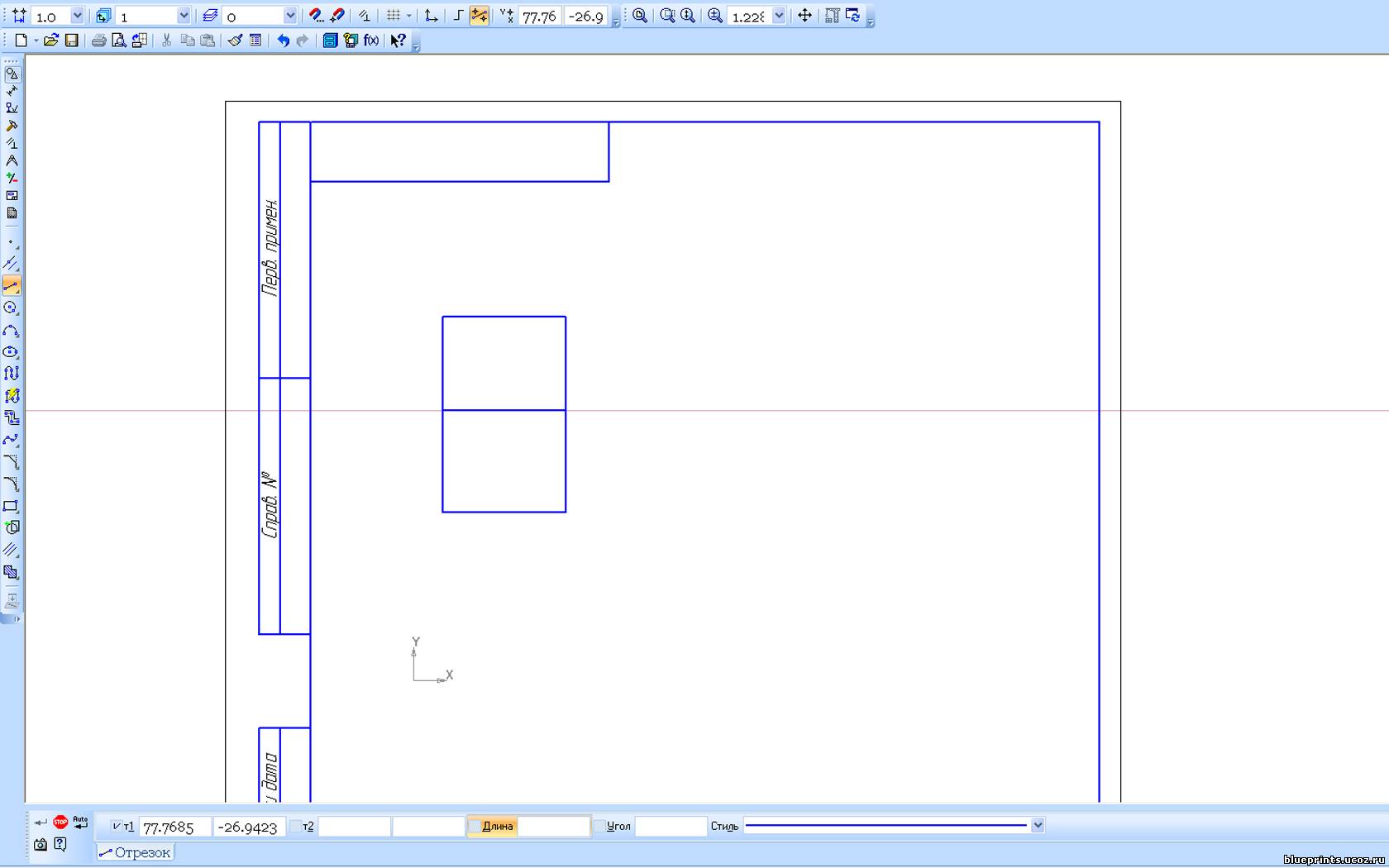The image size is (1389, 868).
Task: Select the Отрезок tab
Action: 135,852
